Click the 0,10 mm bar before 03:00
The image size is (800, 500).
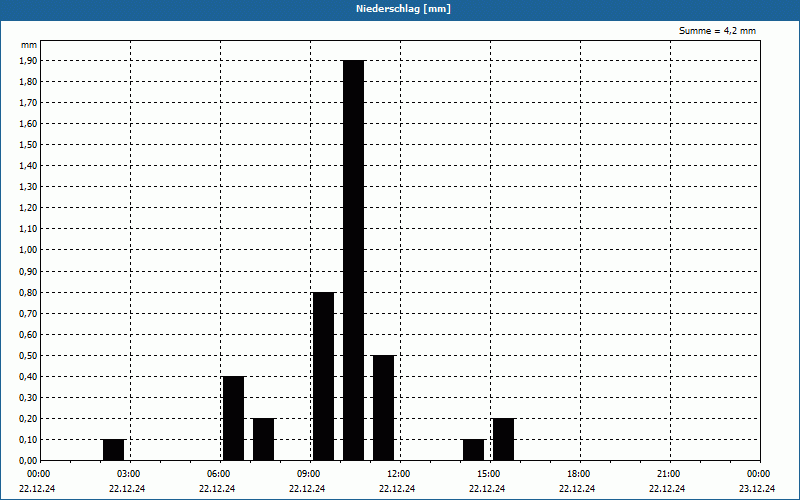coord(113,449)
